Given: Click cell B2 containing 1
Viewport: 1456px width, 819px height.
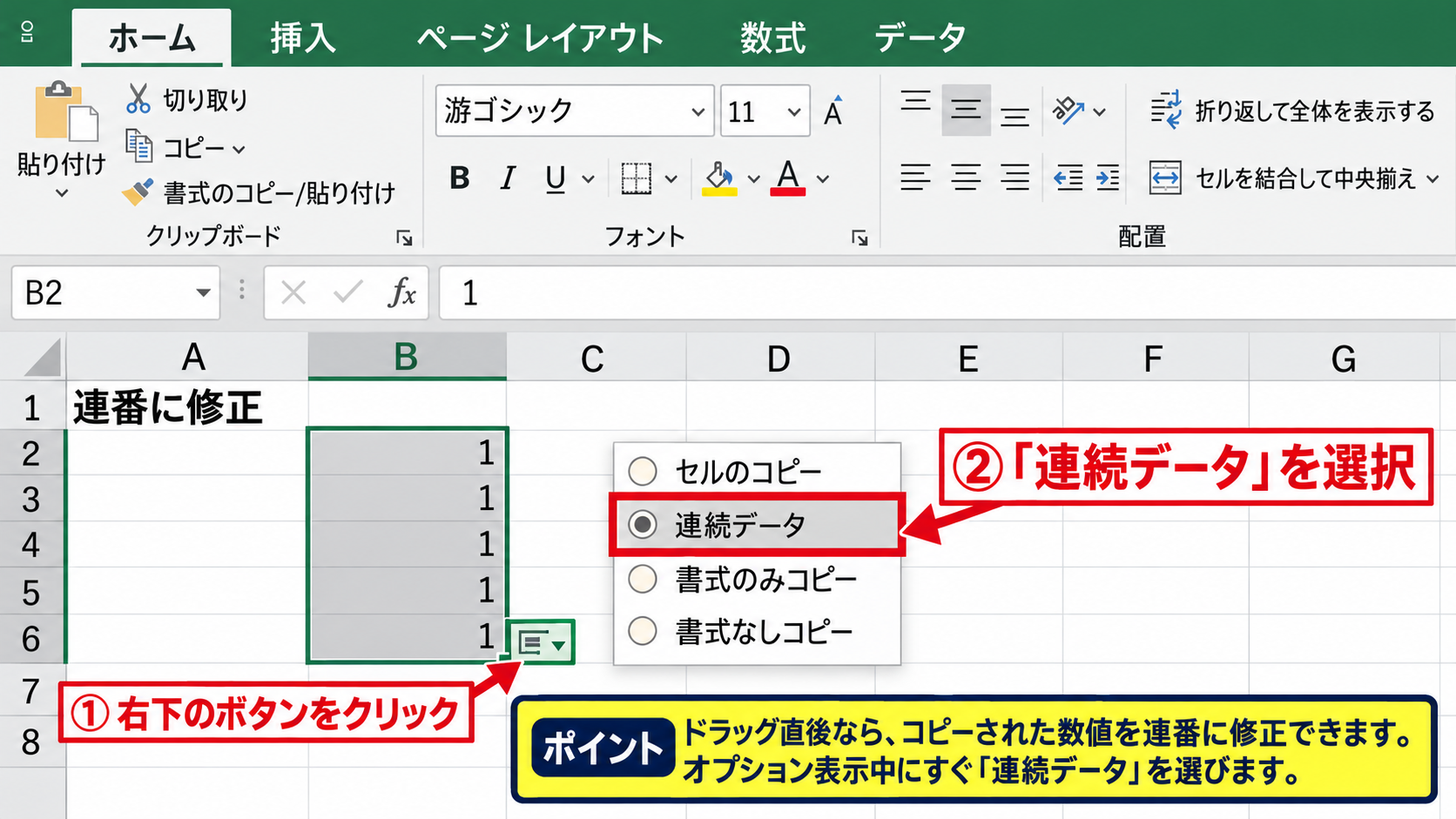Looking at the screenshot, I should [408, 452].
